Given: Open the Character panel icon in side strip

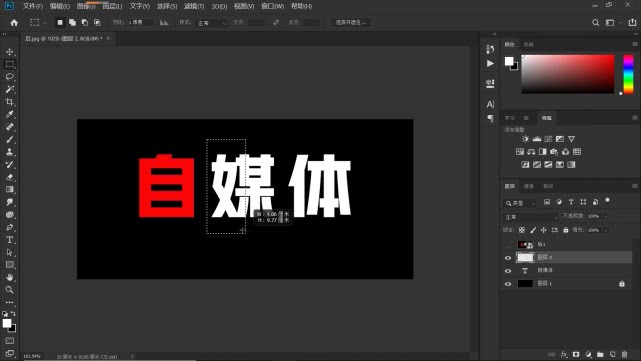Looking at the screenshot, I should pyautogui.click(x=490, y=104).
